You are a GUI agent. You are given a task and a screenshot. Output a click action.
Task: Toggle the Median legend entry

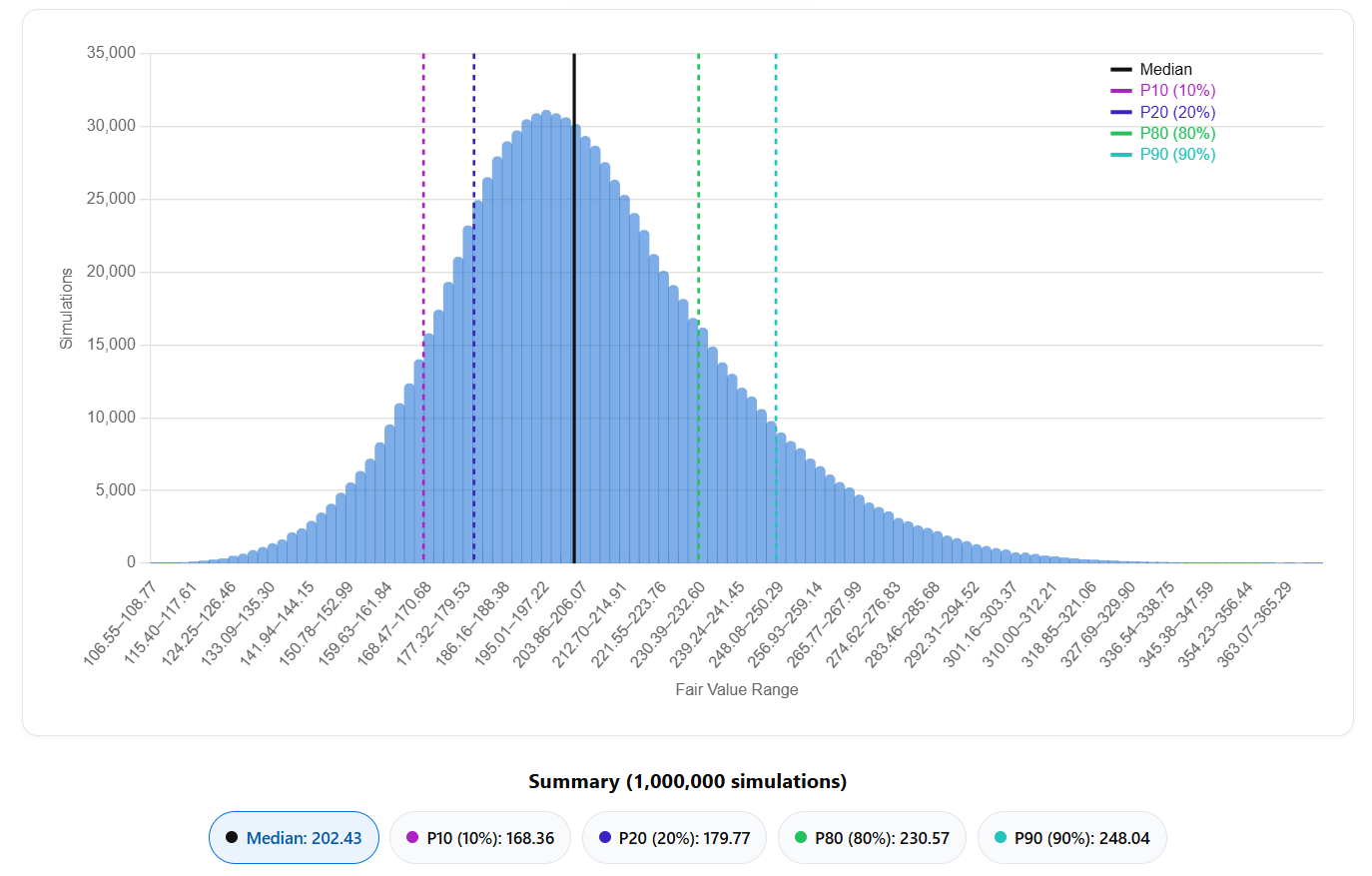pos(1151,69)
